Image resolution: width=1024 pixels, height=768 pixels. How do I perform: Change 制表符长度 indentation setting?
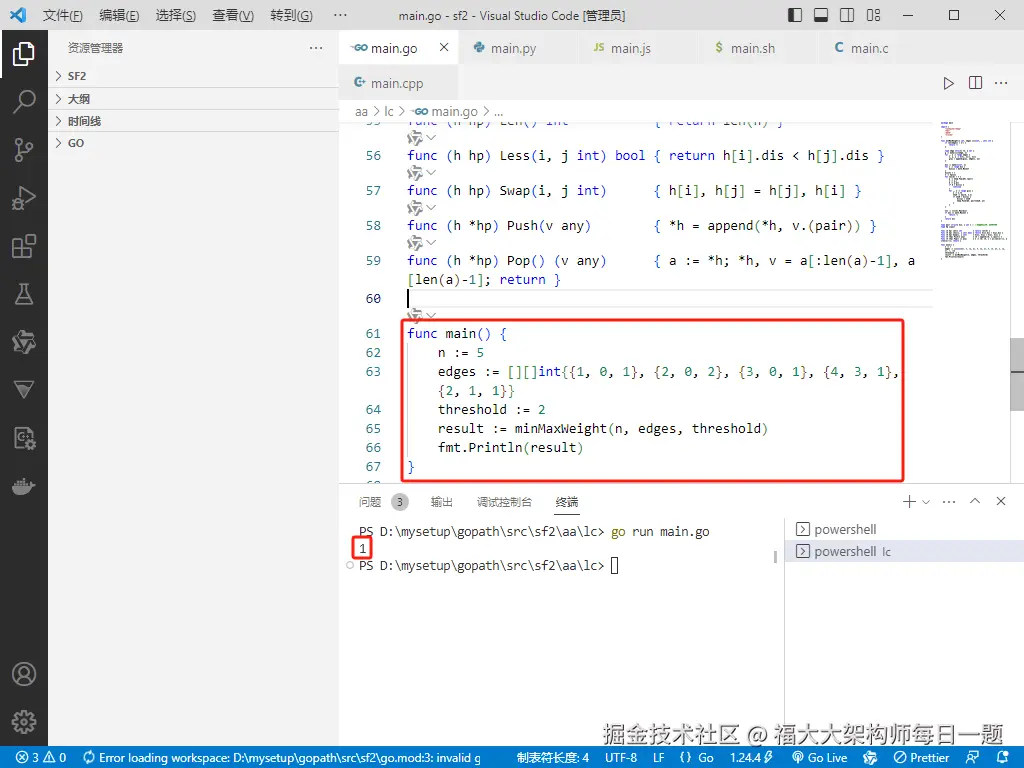point(552,758)
